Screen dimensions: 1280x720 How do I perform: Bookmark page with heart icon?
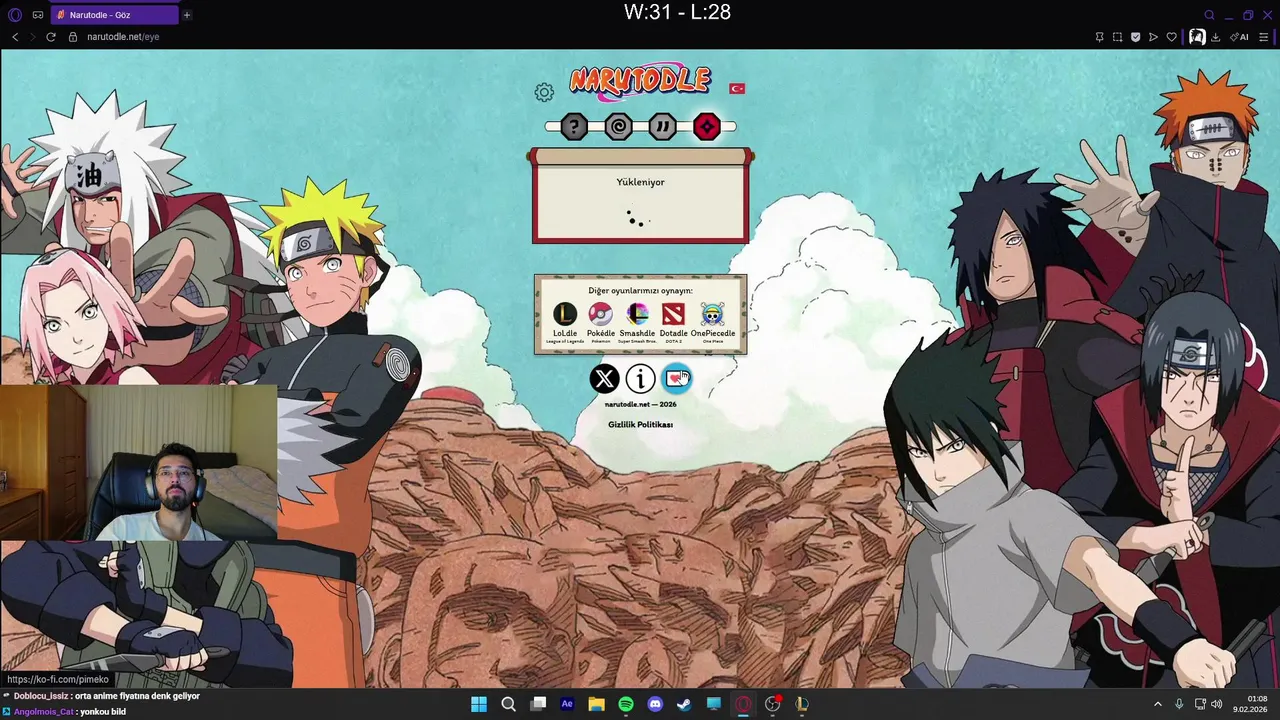1172,37
